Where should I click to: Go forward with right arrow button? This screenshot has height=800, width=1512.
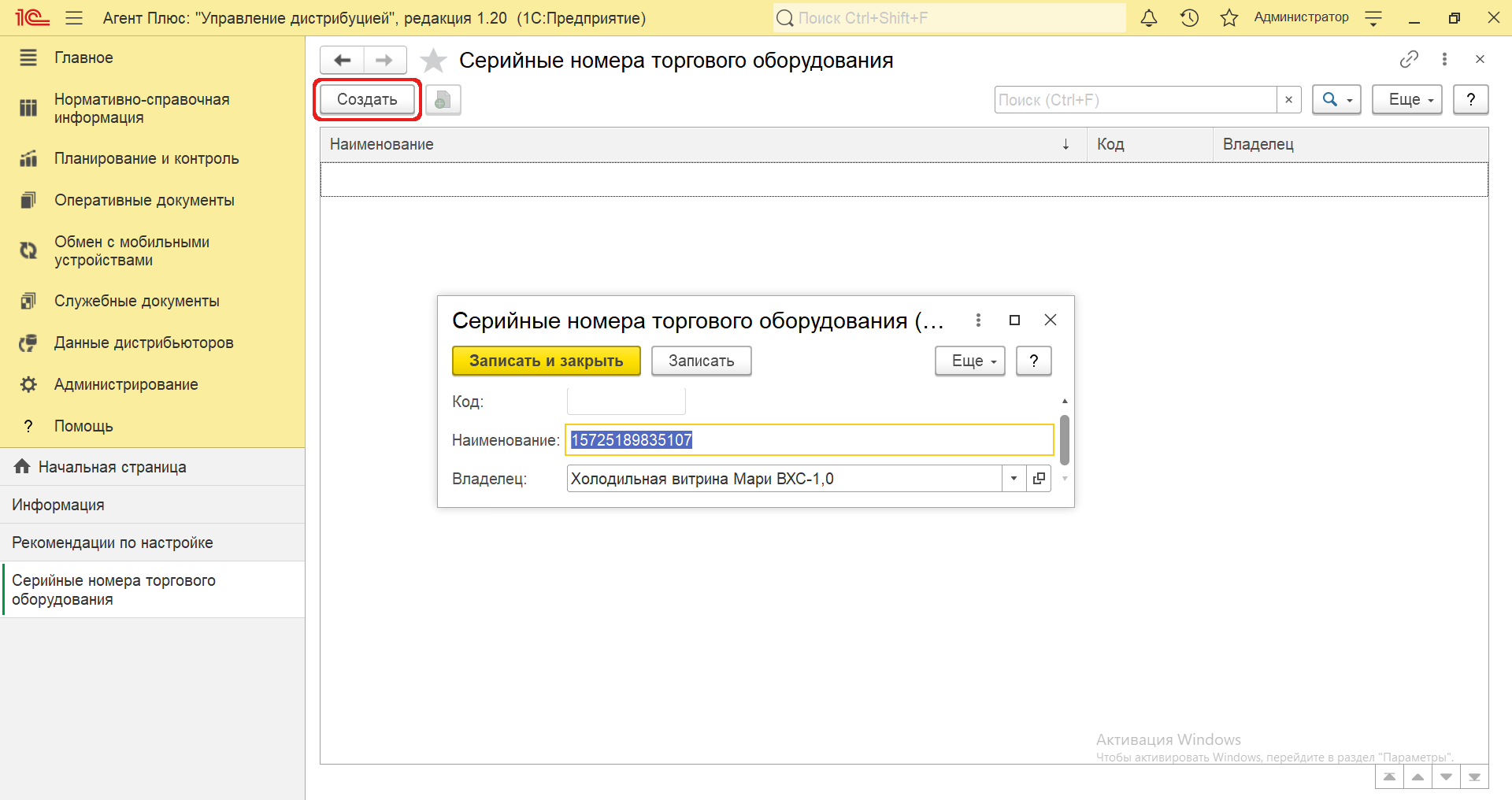(x=384, y=60)
